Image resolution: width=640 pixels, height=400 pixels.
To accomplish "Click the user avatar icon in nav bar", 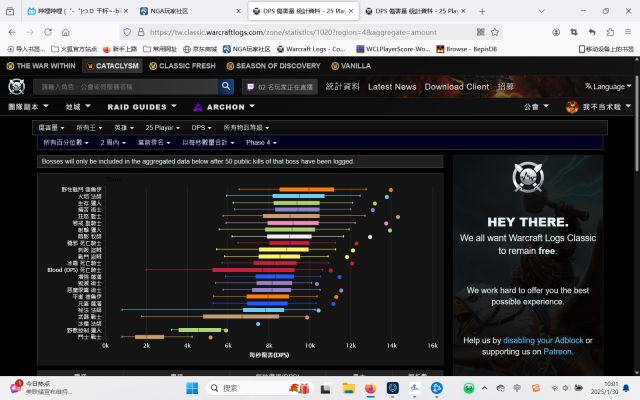I will click(572, 107).
